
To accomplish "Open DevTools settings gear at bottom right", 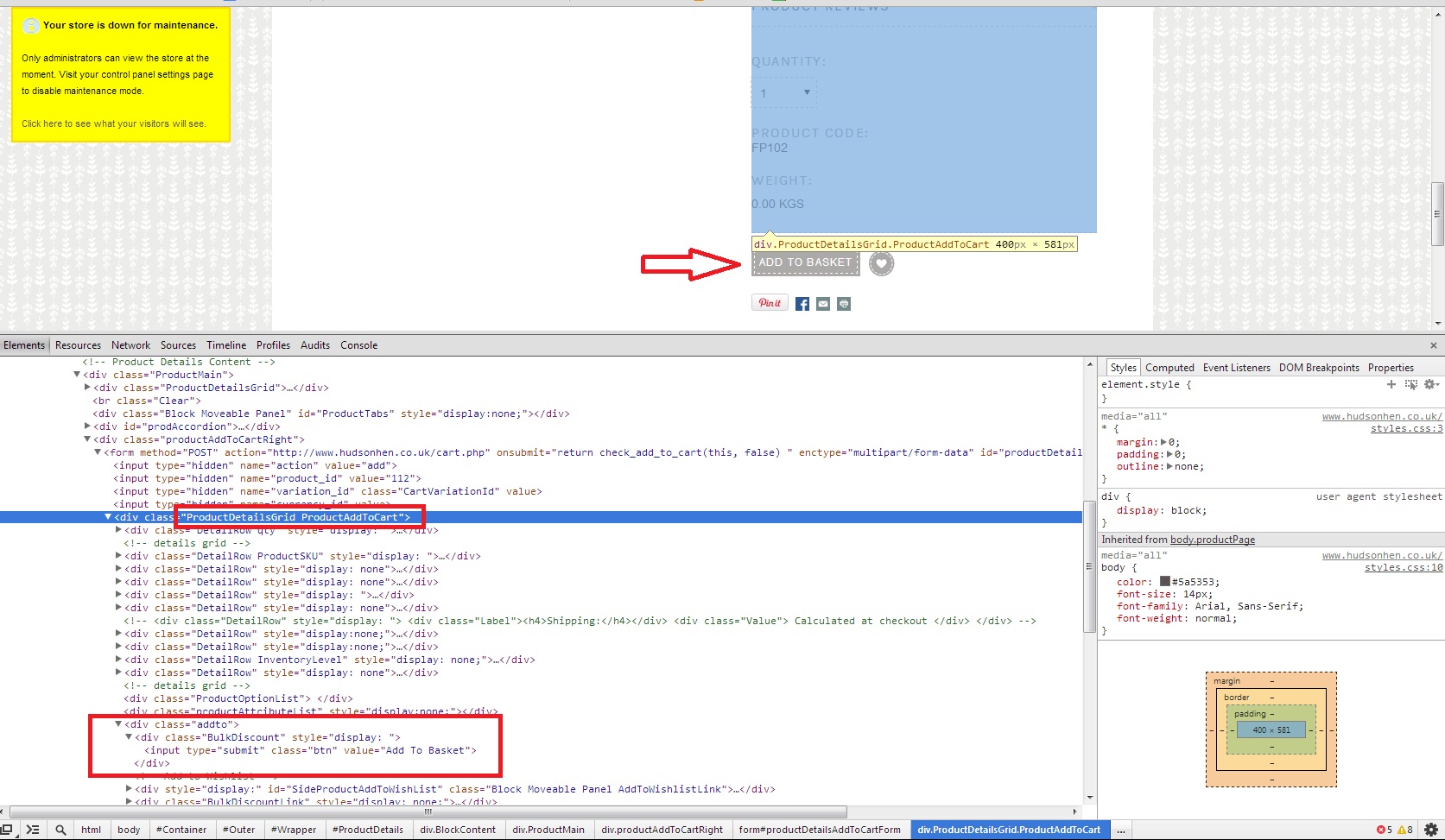I will coord(1430,830).
